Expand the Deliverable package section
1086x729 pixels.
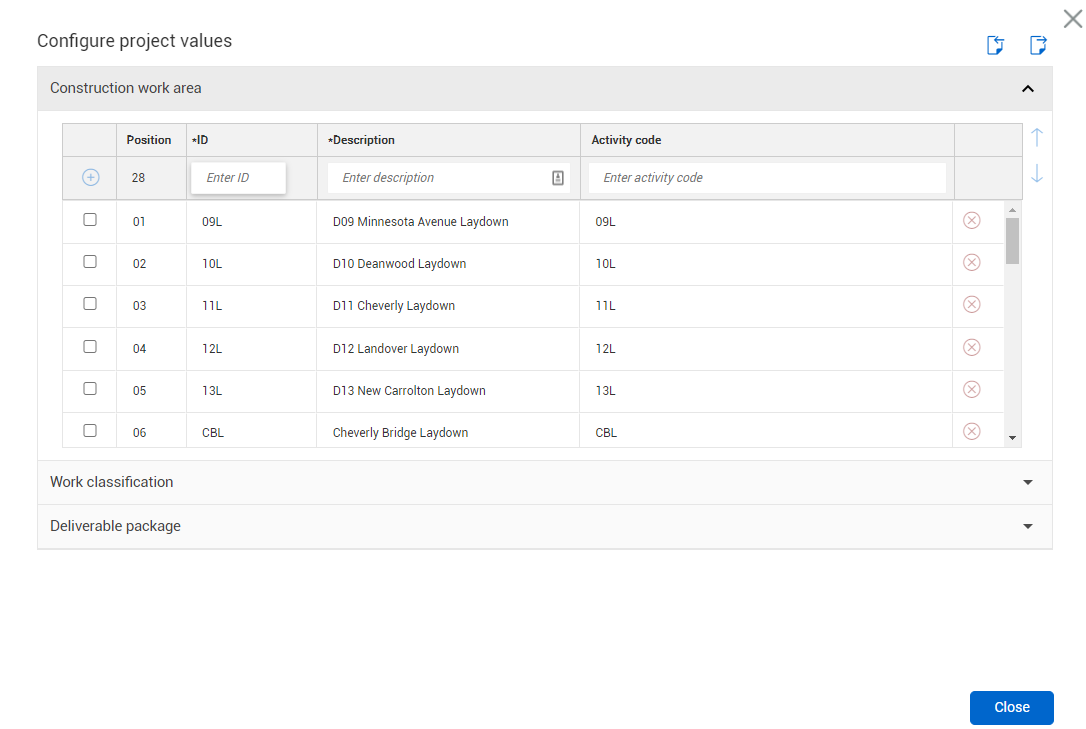[x=1028, y=527]
